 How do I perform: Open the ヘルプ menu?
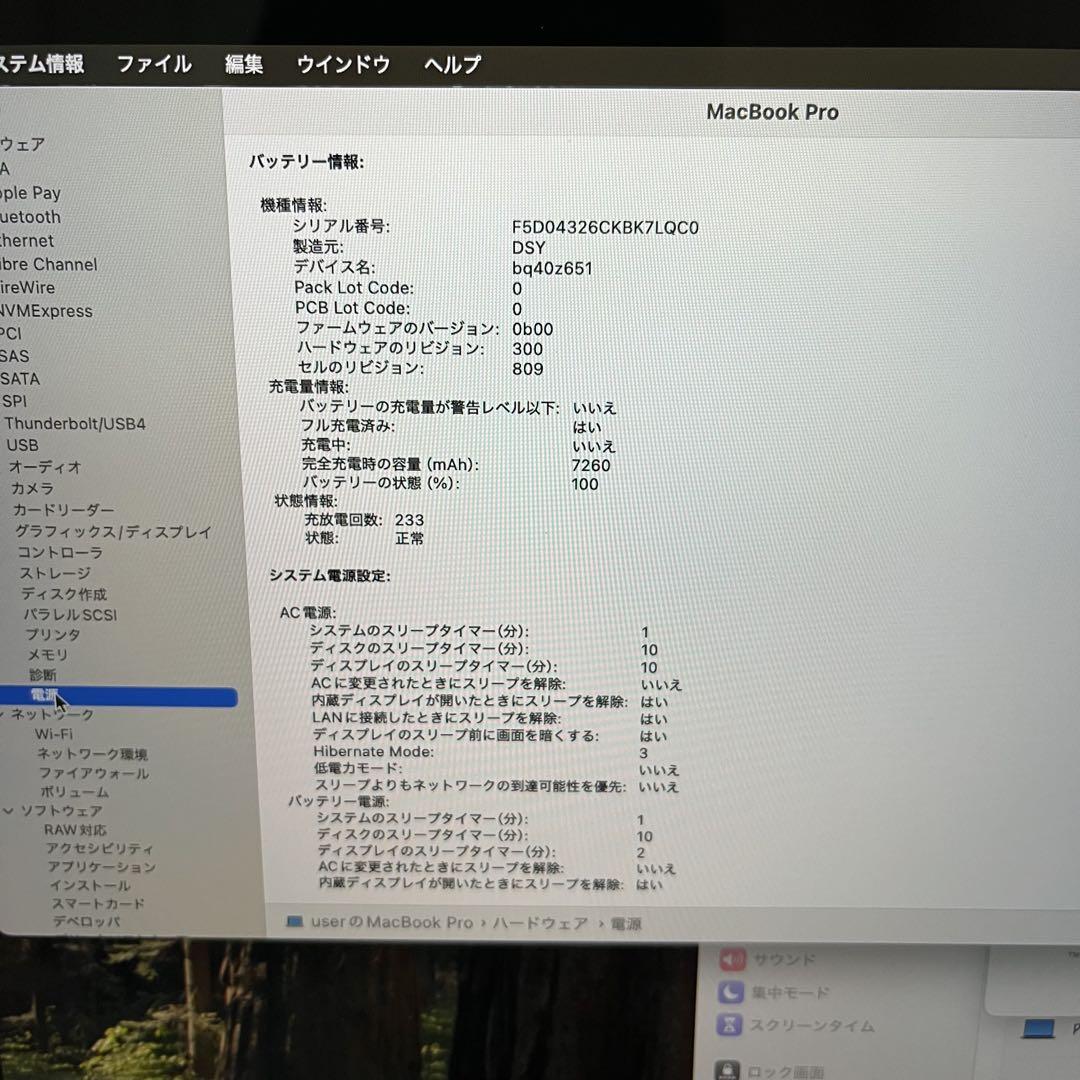(x=452, y=65)
